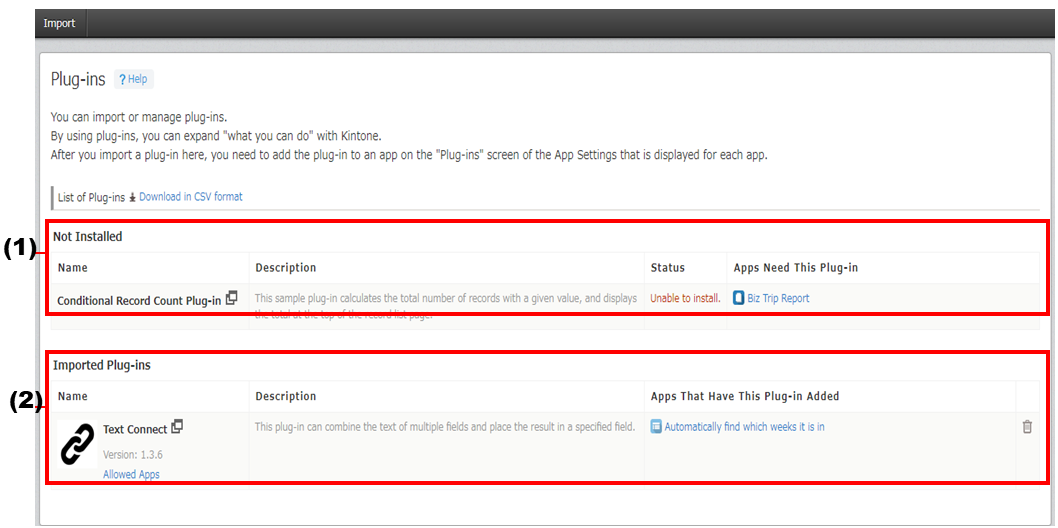Open 'Automatically find which weeks it is in' link
Screen dimensions: 1058x528
click(744, 426)
